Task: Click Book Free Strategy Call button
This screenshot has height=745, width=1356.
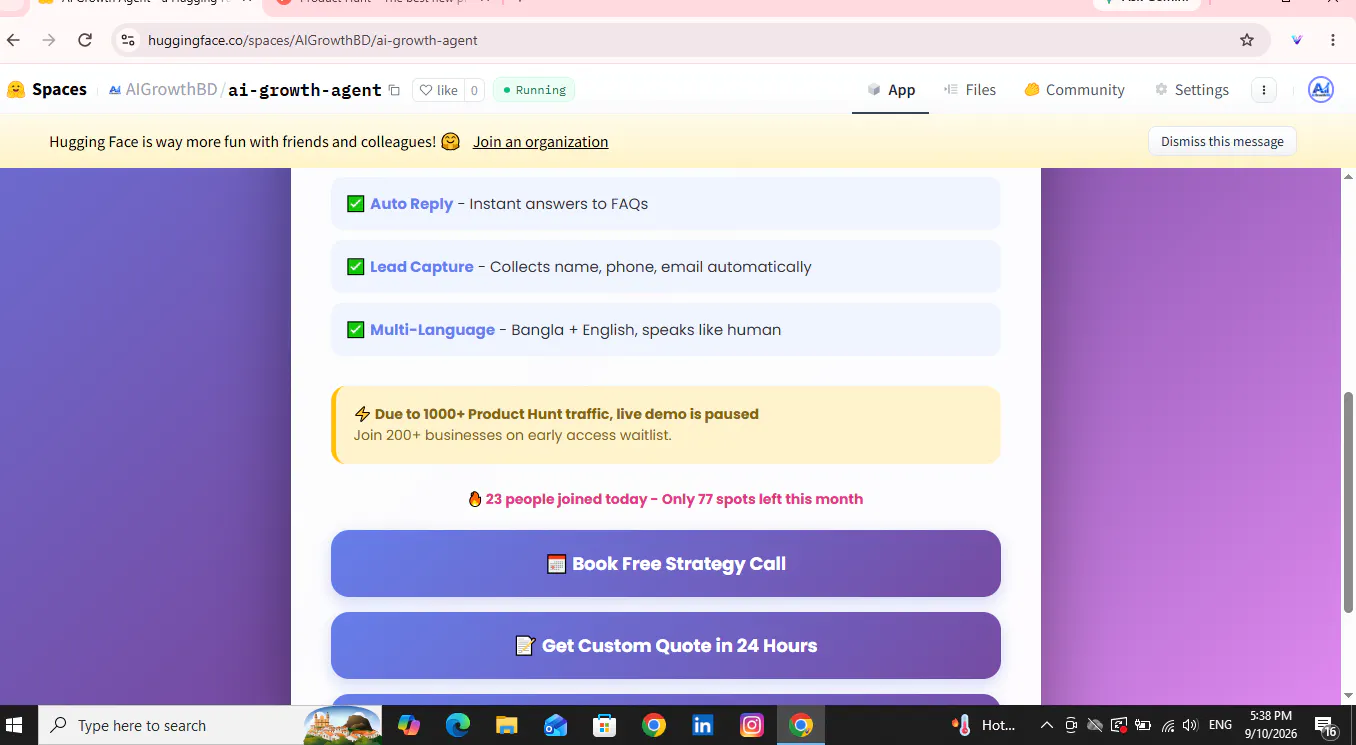Action: [x=666, y=564]
